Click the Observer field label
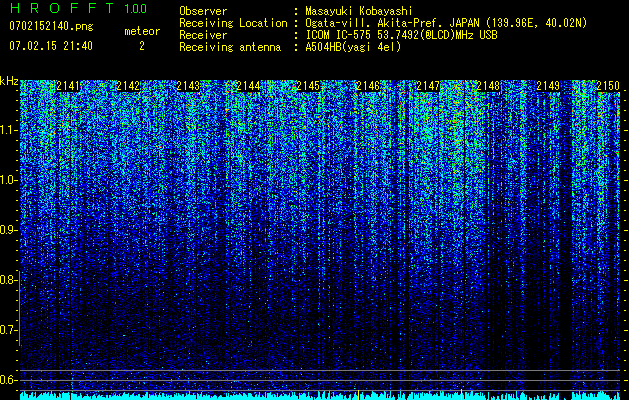The width and height of the screenshot is (629, 400). tap(203, 11)
